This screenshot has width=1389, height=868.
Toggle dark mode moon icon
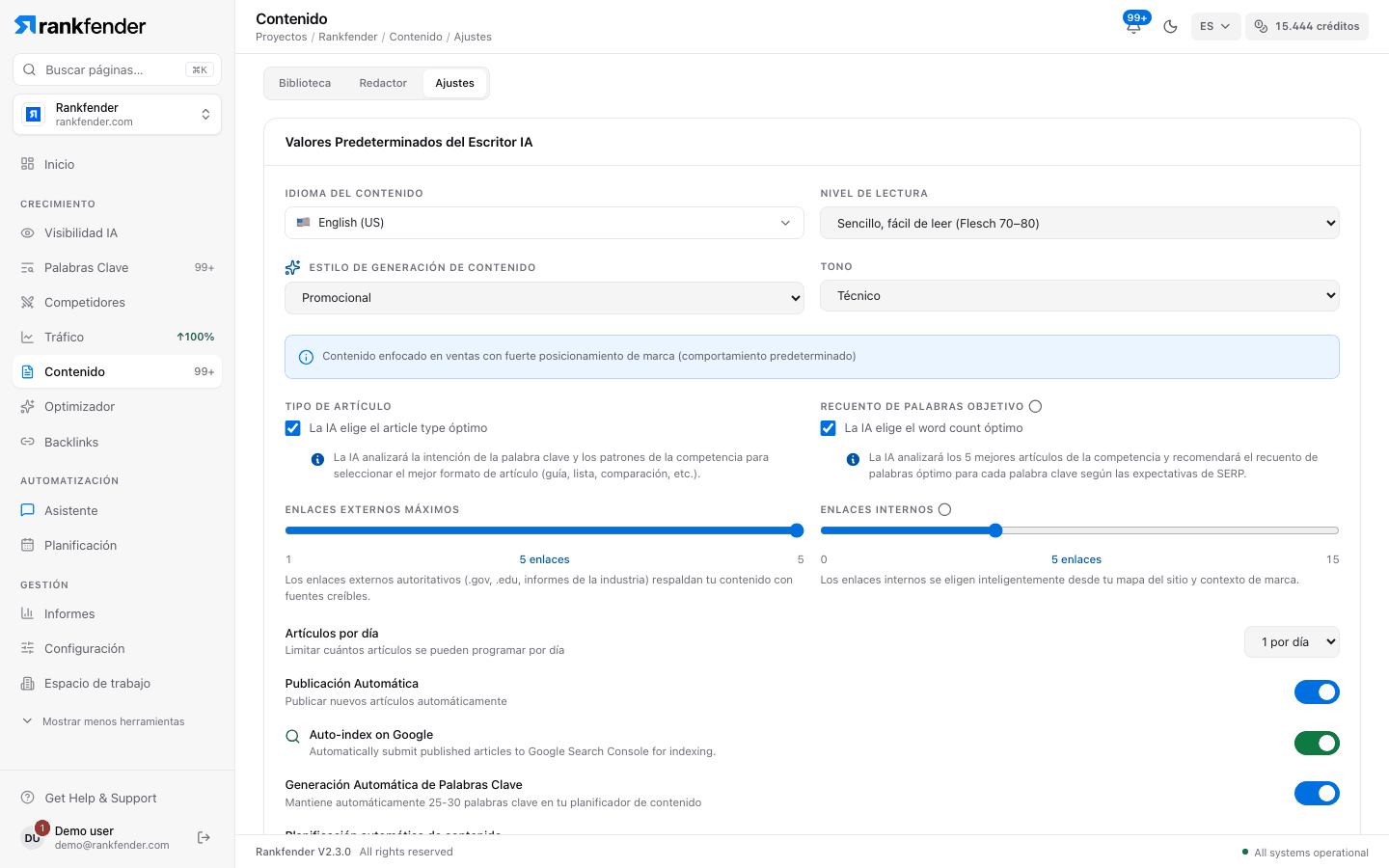coord(1170,26)
